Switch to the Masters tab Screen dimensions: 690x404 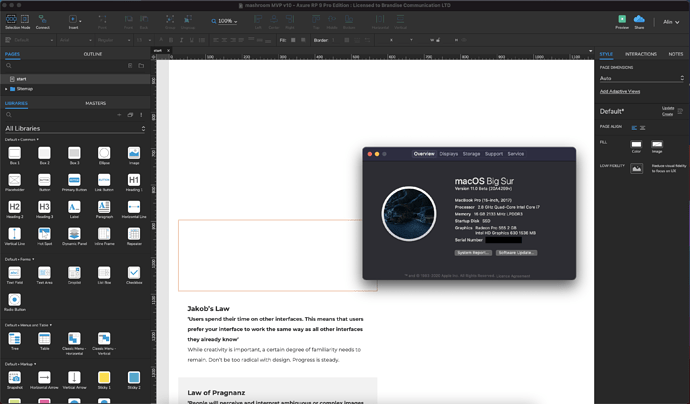(x=95, y=103)
